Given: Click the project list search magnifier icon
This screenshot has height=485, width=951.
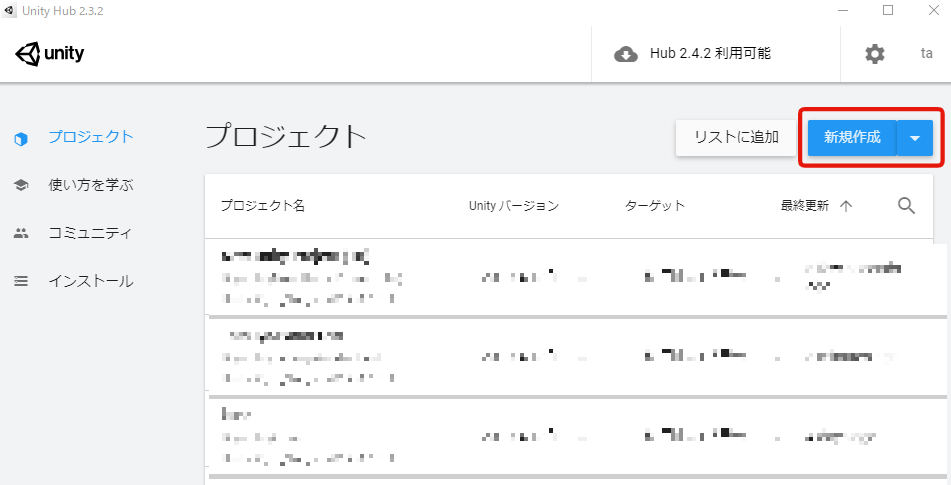Looking at the screenshot, I should pyautogui.click(x=906, y=206).
